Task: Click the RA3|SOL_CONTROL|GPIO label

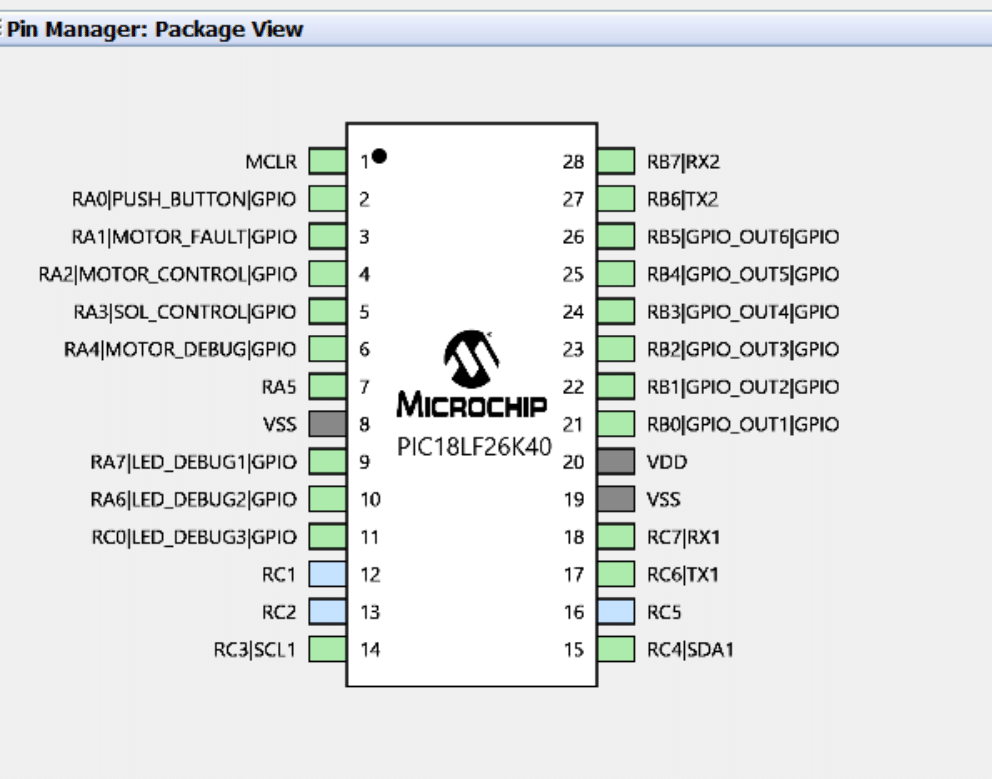Action: click(185, 312)
